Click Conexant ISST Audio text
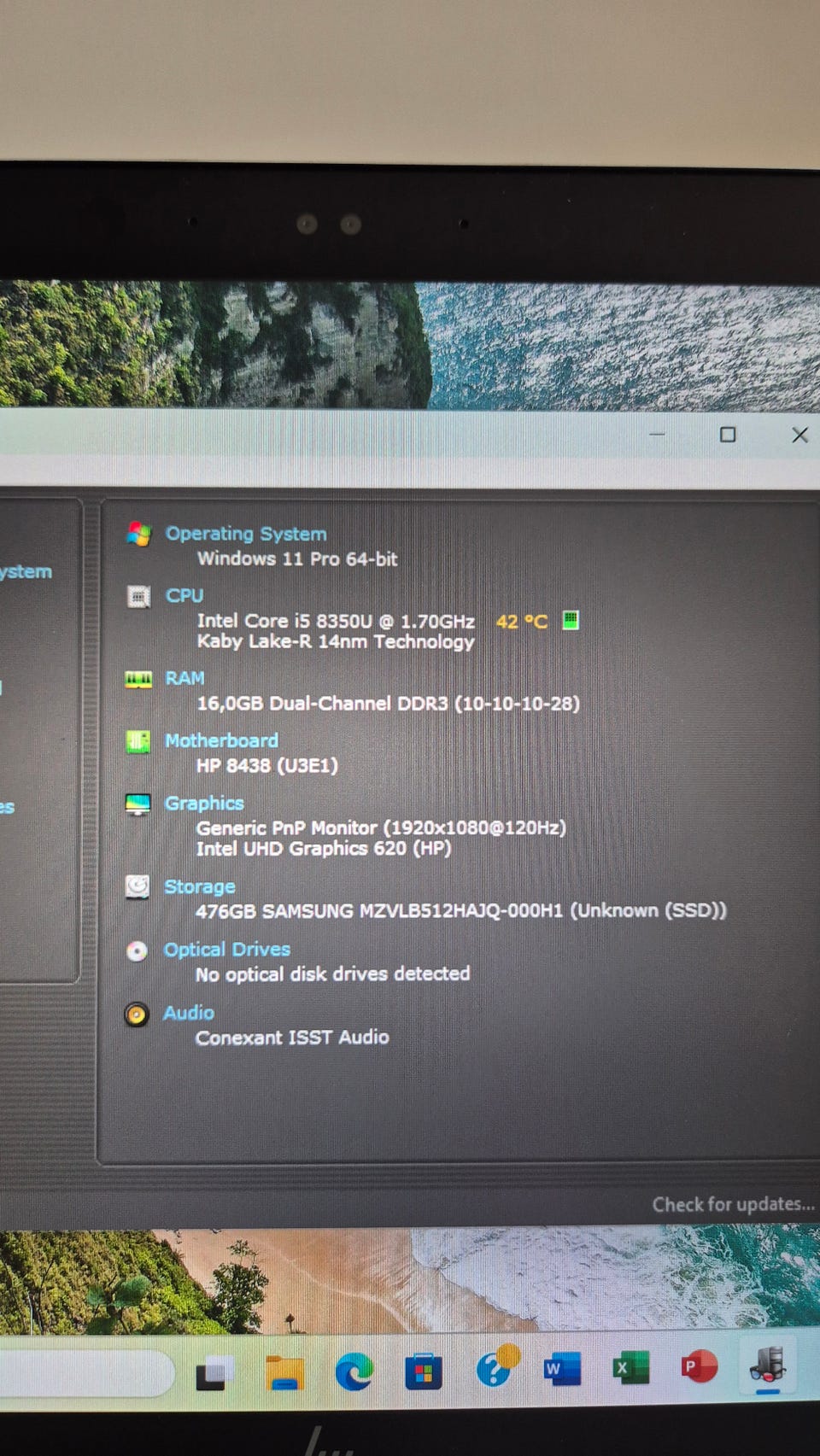 (x=292, y=1038)
